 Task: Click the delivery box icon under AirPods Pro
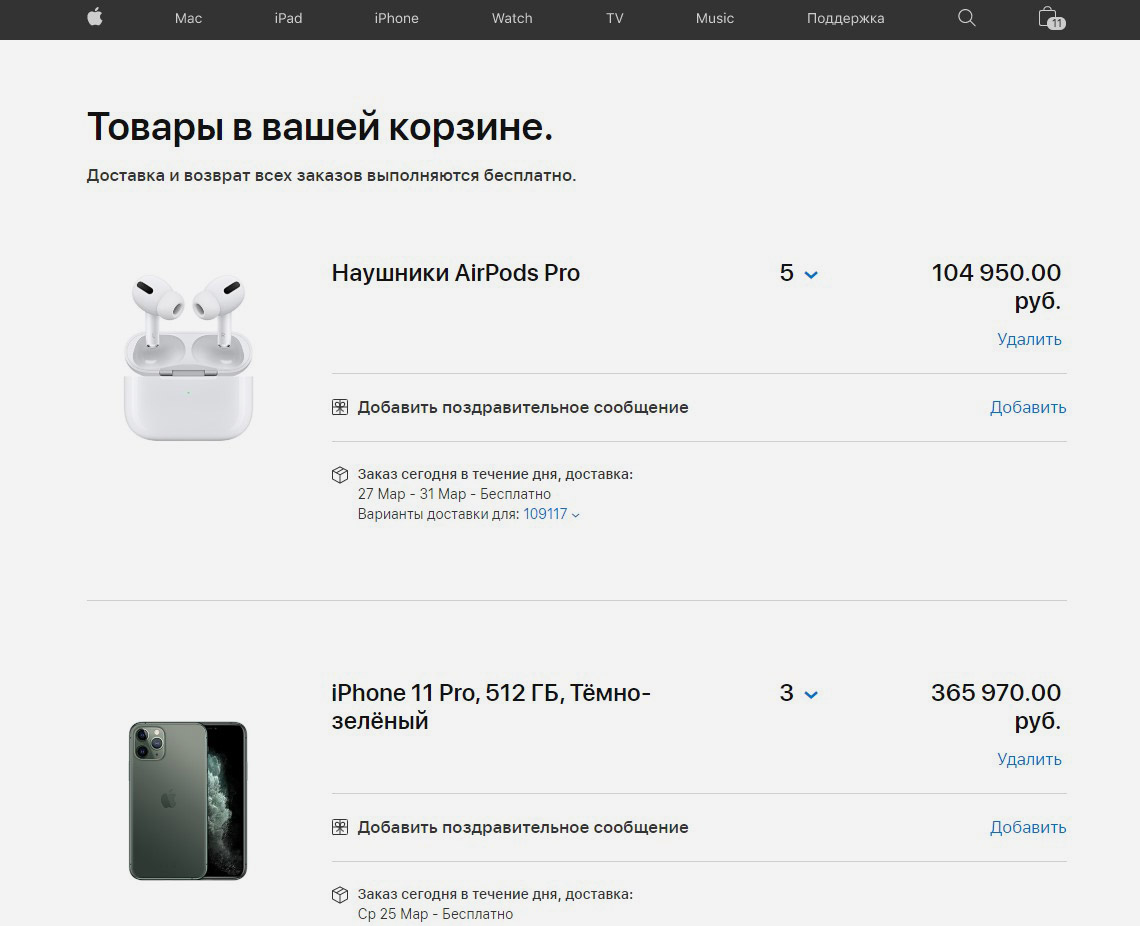[340, 475]
